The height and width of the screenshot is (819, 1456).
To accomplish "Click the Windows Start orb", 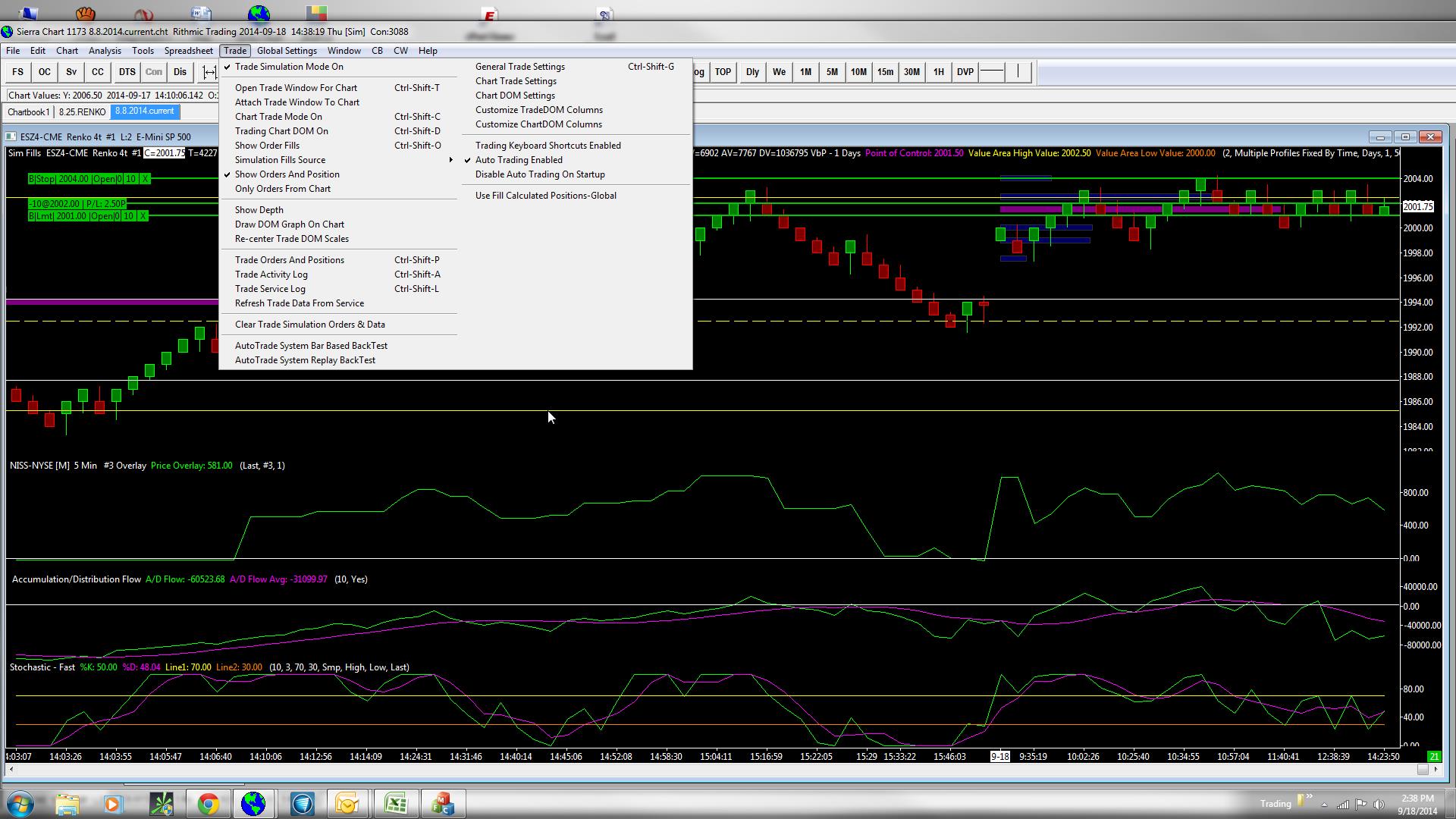I will (20, 803).
